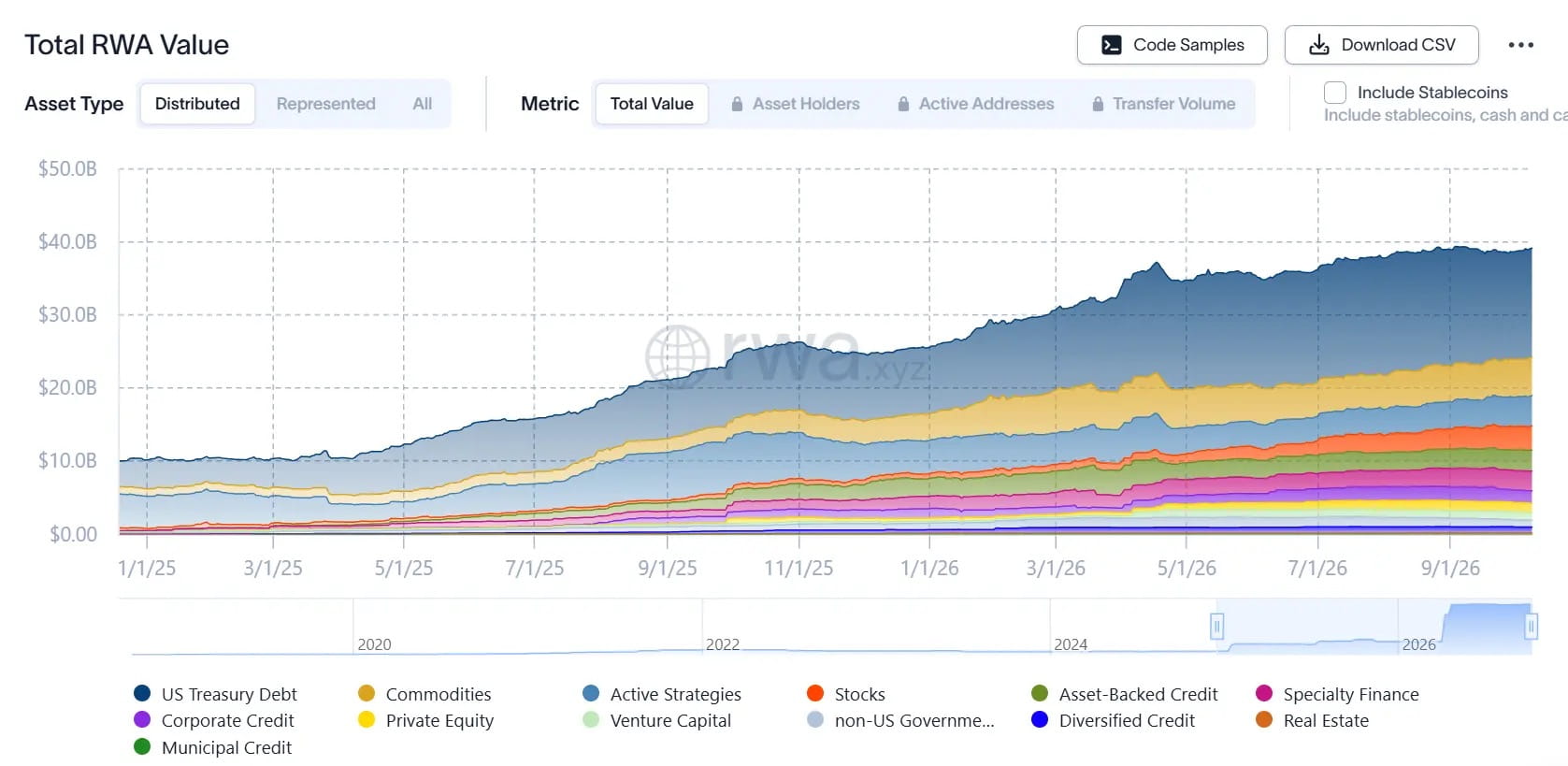This screenshot has height=766, width=1568.
Task: Click the lock icon beside Transfer Volume
Action: [1098, 104]
